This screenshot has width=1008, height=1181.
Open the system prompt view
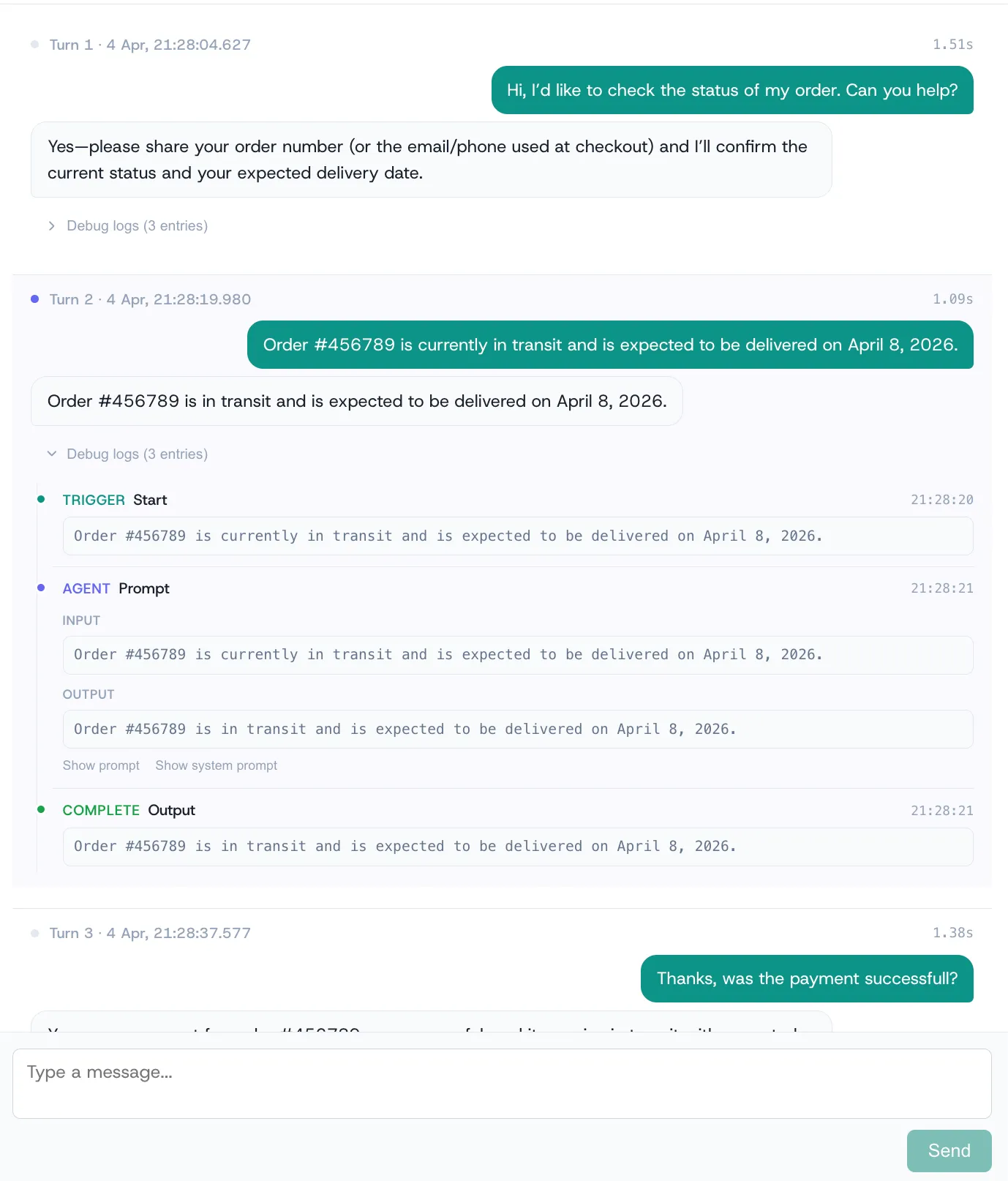(216, 765)
